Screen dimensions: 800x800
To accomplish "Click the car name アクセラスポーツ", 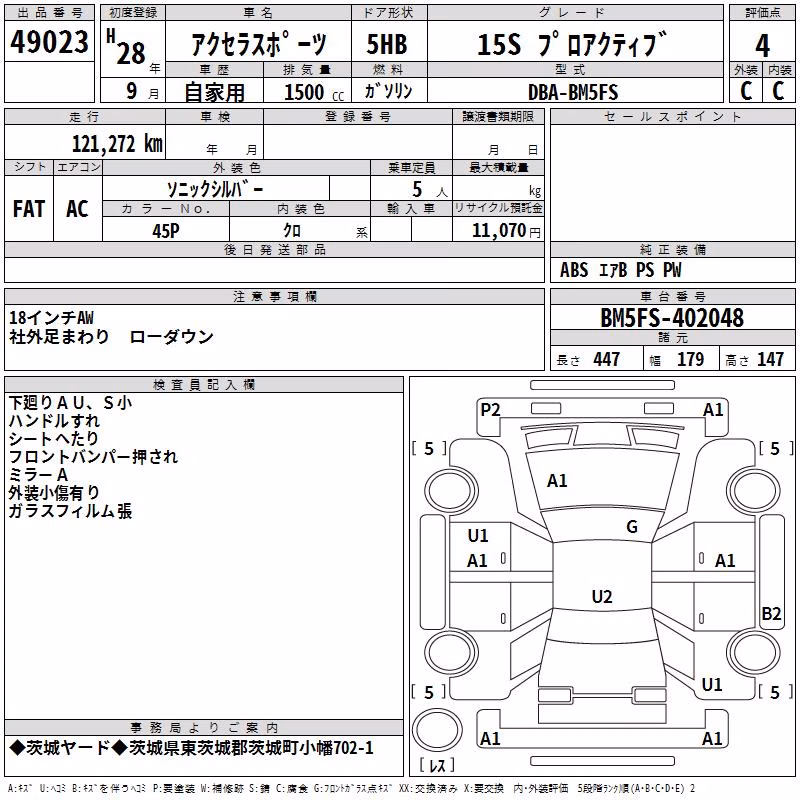I will coord(258,44).
